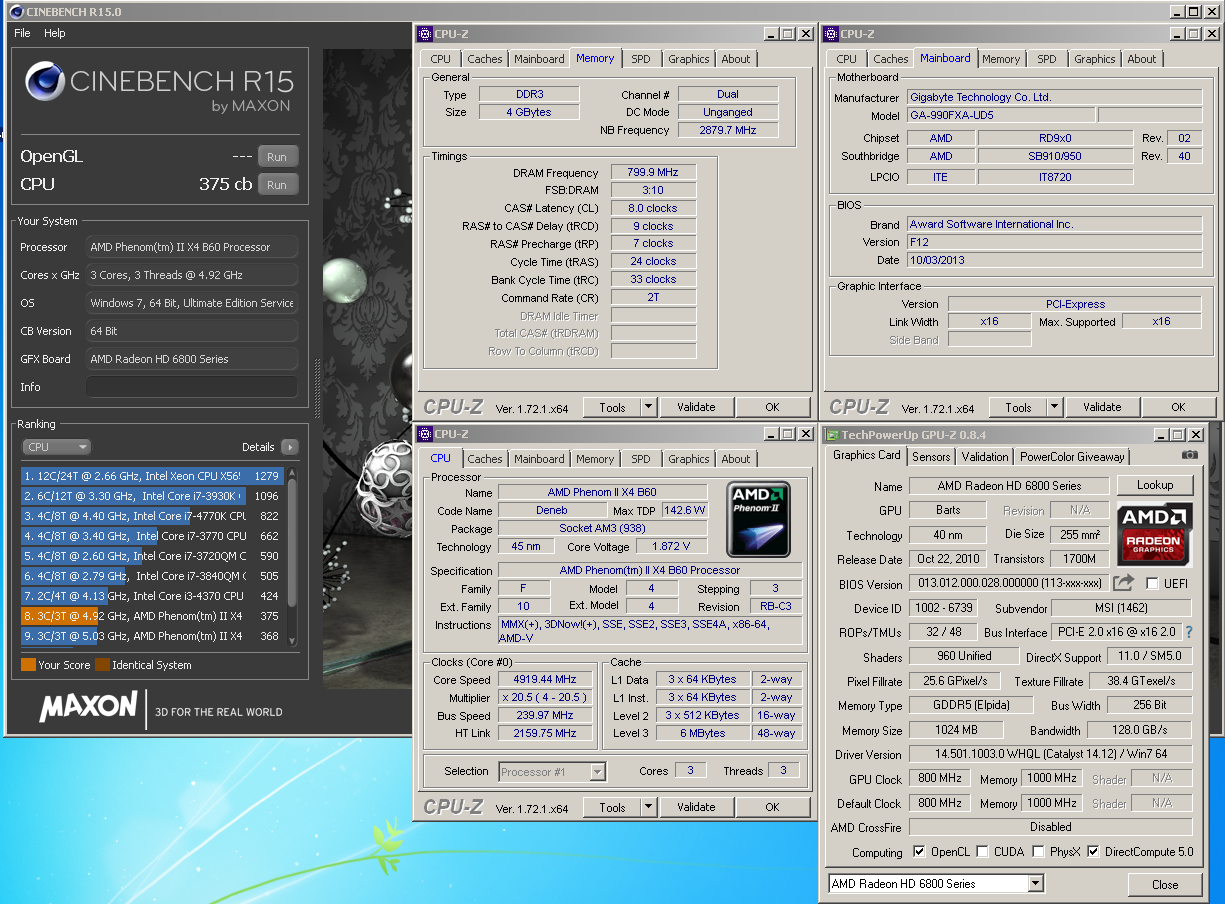Viewport: 1225px width, 904px height.
Task: Click OK in CPU-Z Mainboard window
Action: (x=1178, y=407)
